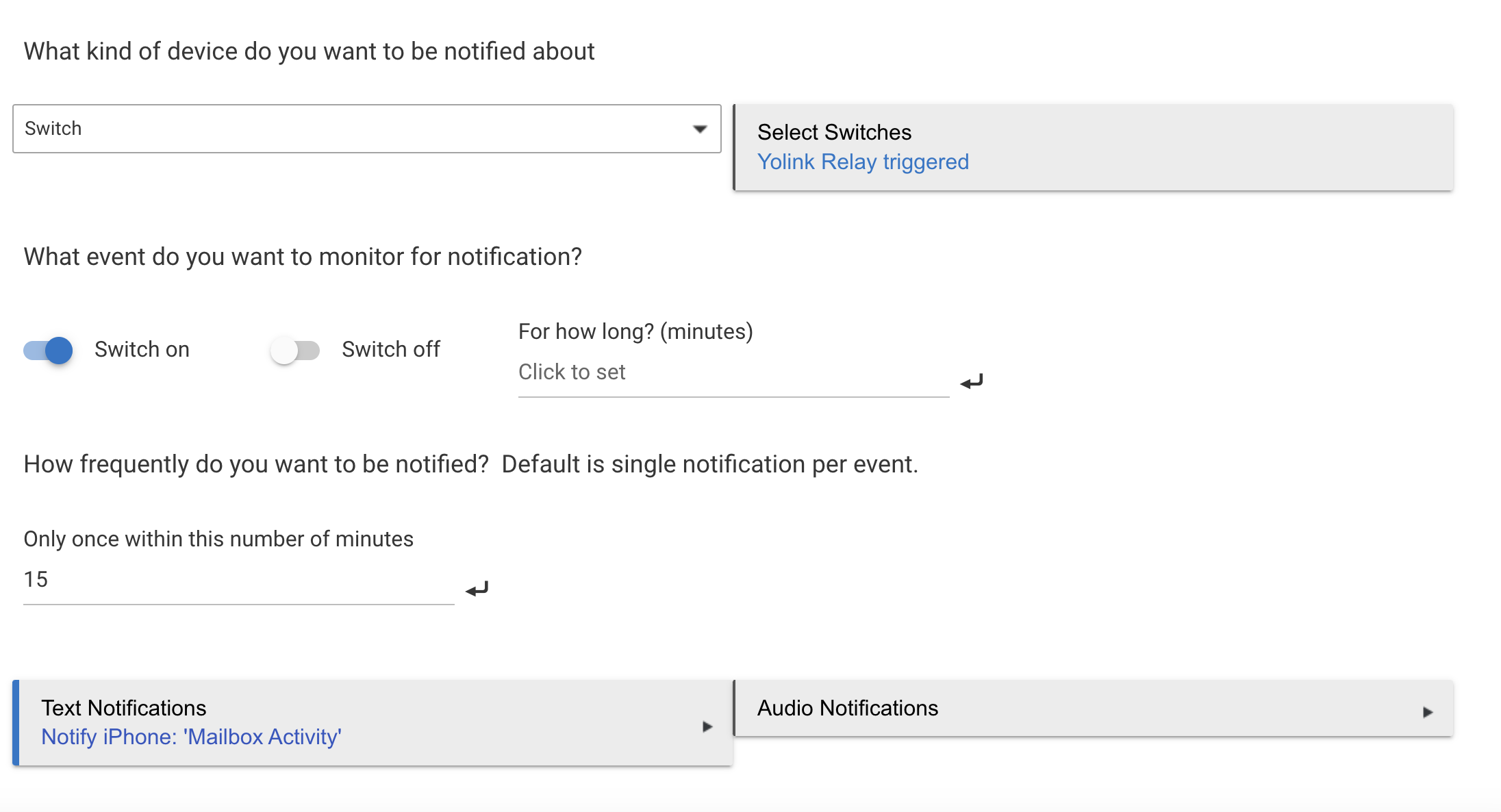Click the 'For how long? (minutes)' label

point(635,331)
